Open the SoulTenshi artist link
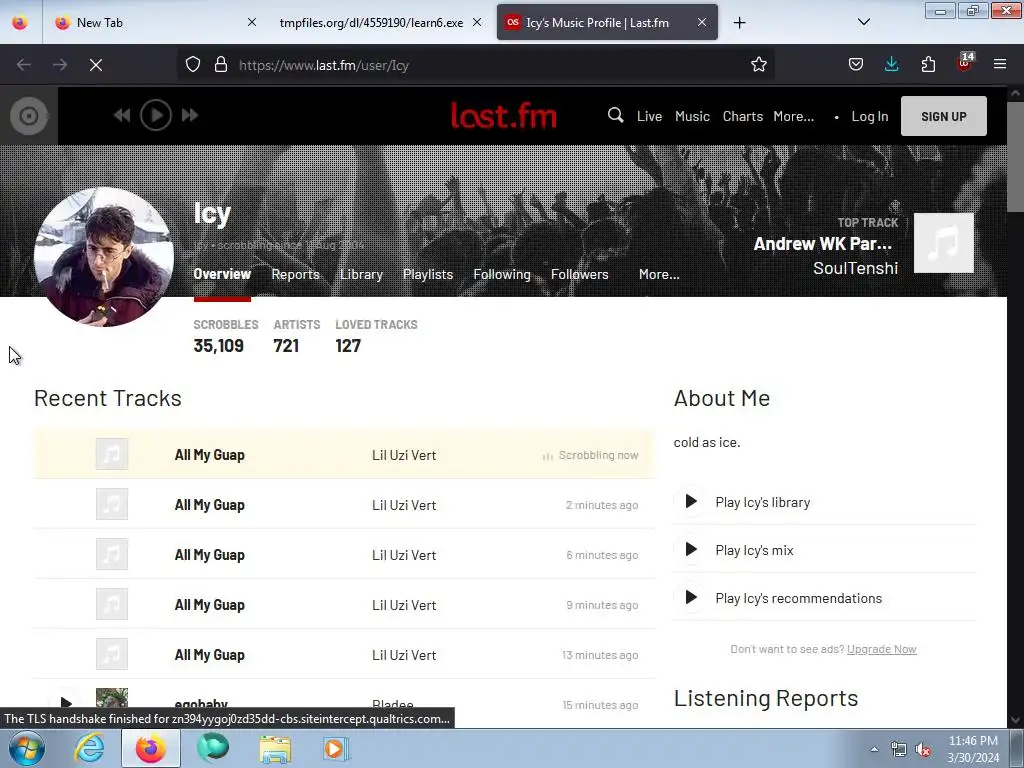1024x768 pixels. tap(855, 268)
